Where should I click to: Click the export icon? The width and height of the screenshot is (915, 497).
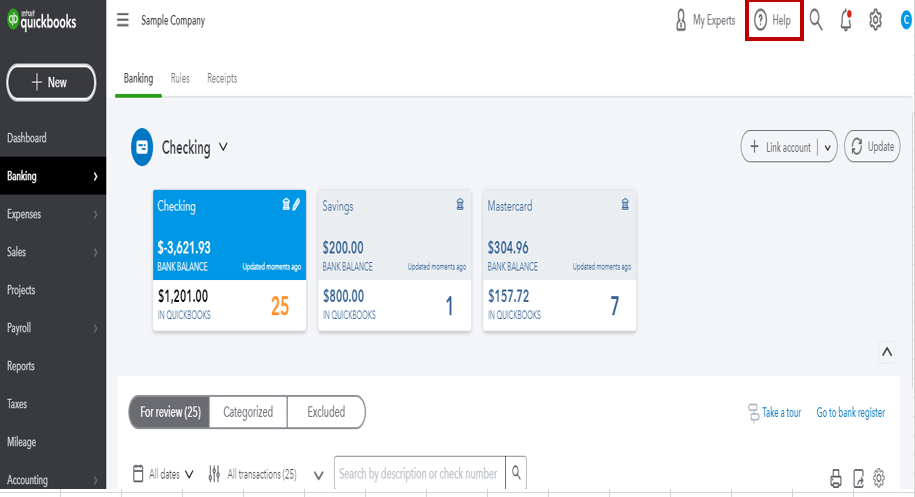pyautogui.click(x=858, y=478)
